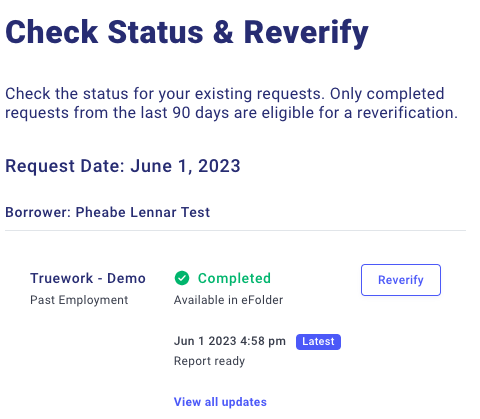The image size is (480, 419).
Task: Click the Completed status text
Action: (234, 278)
